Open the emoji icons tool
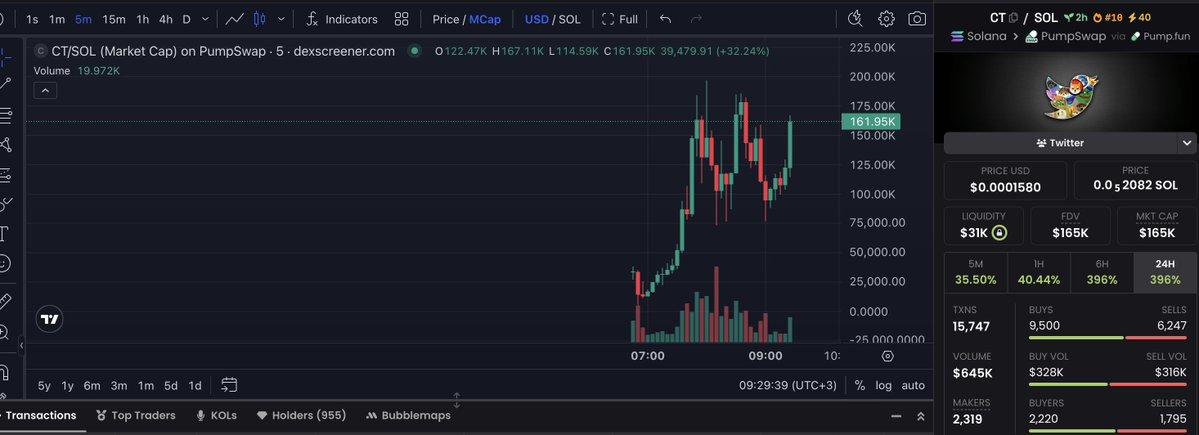This screenshot has height=435, width=1199. point(5,263)
